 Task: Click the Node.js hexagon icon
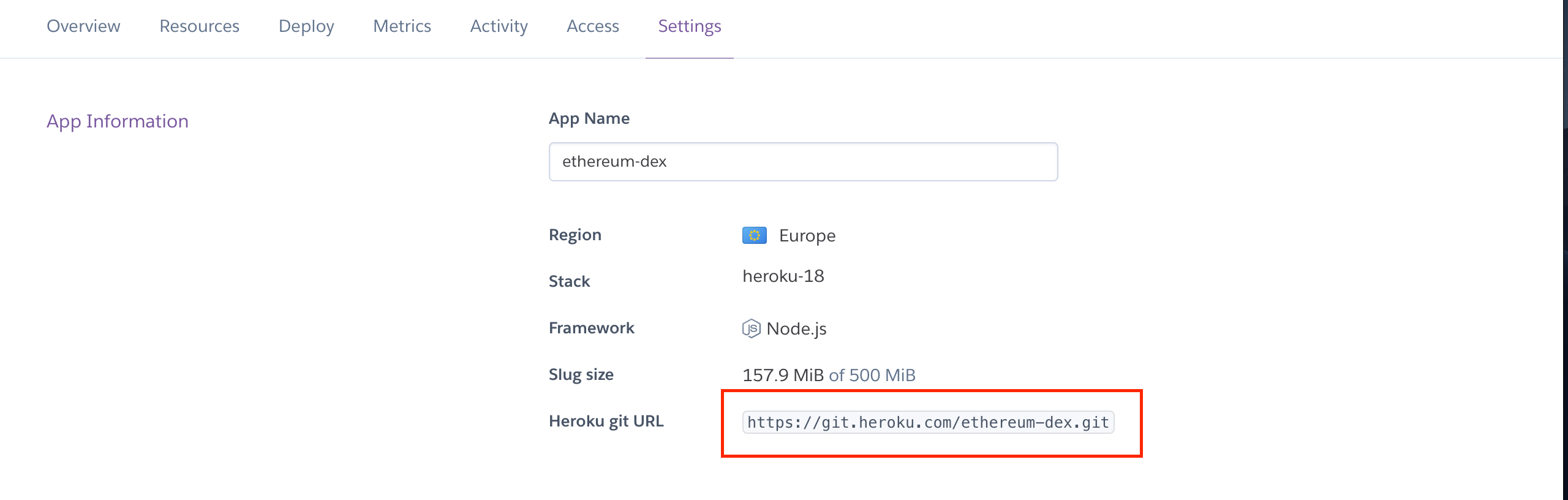pyautogui.click(x=751, y=328)
